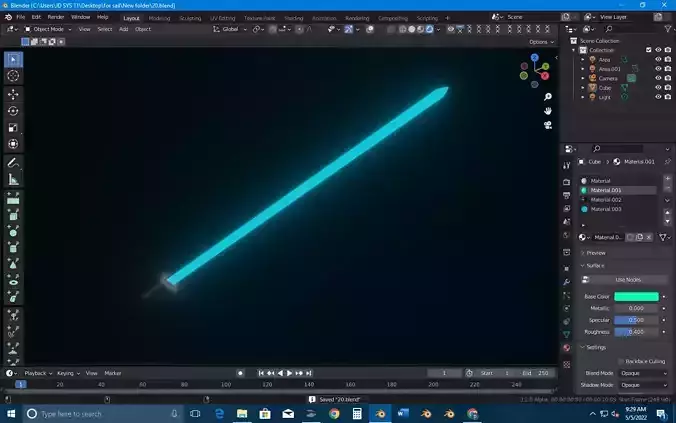Unlink the material with X button
This screenshot has height=423, width=676.
click(649, 237)
